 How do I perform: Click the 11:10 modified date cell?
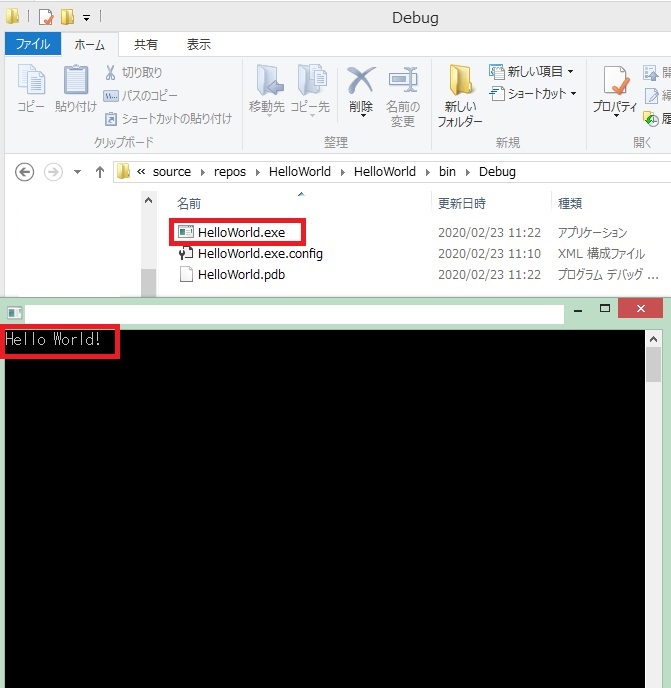coord(489,253)
